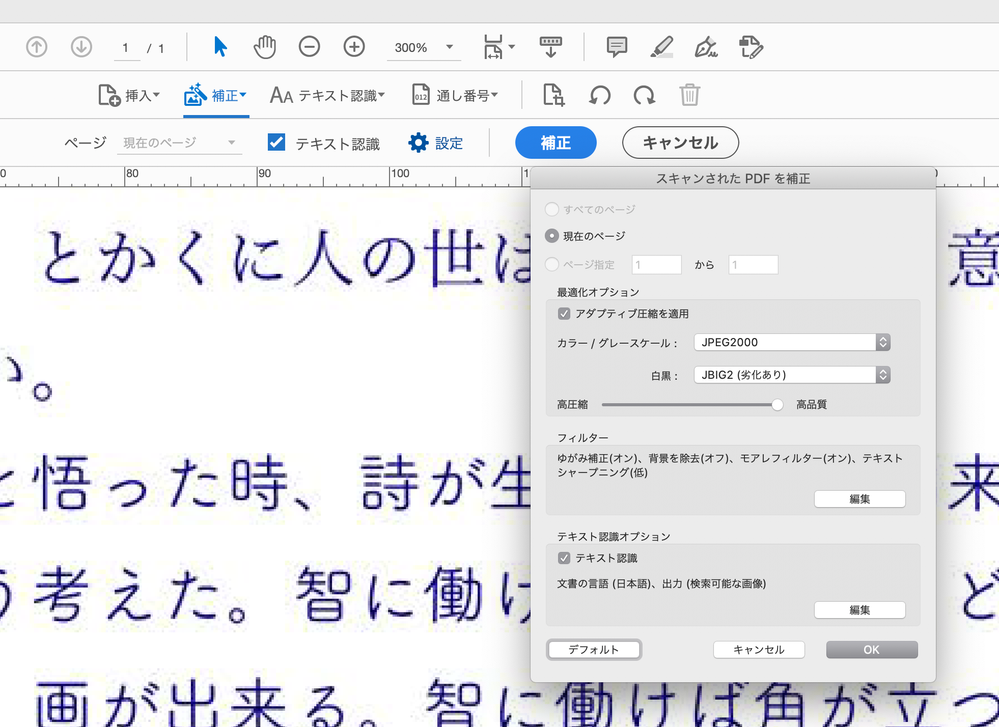999x727 pixels.
Task: Select the Highlighter tool
Action: click(661, 46)
